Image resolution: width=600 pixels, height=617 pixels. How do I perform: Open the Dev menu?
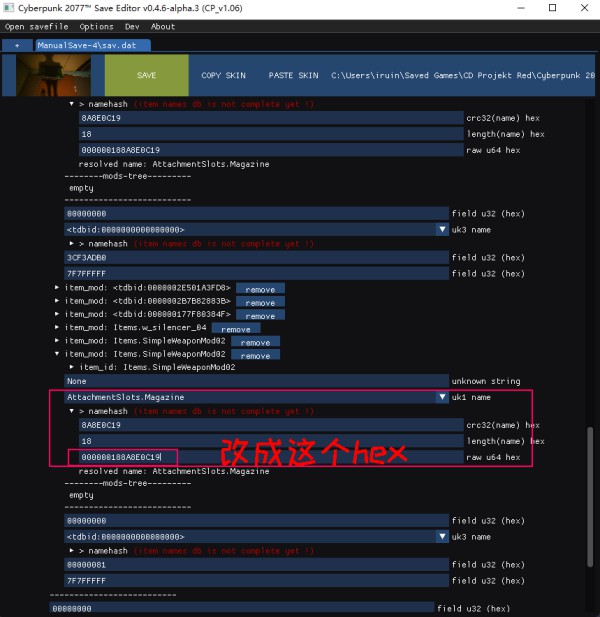(x=132, y=27)
